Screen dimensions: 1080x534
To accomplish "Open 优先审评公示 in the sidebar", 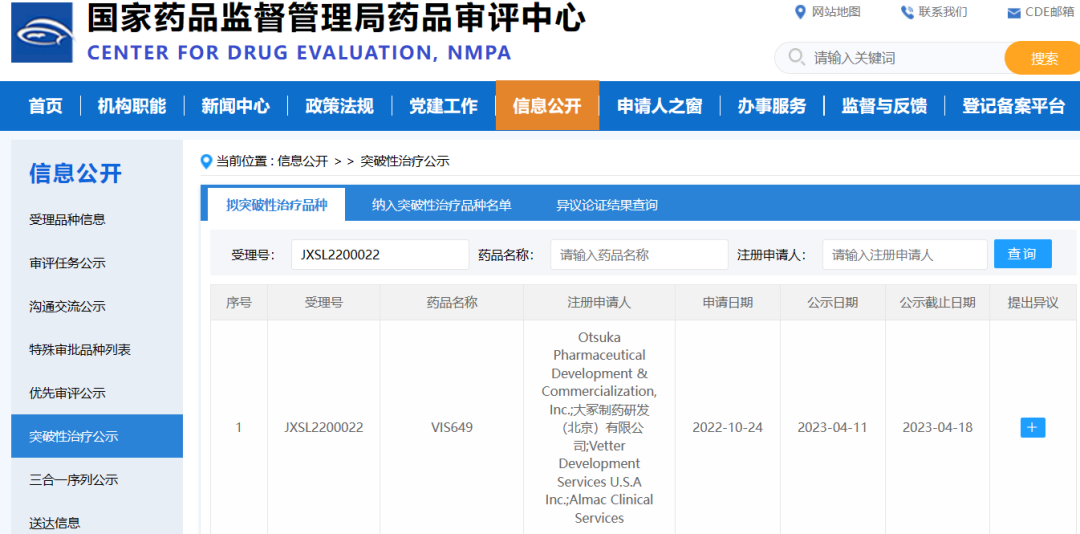I will coord(67,393).
